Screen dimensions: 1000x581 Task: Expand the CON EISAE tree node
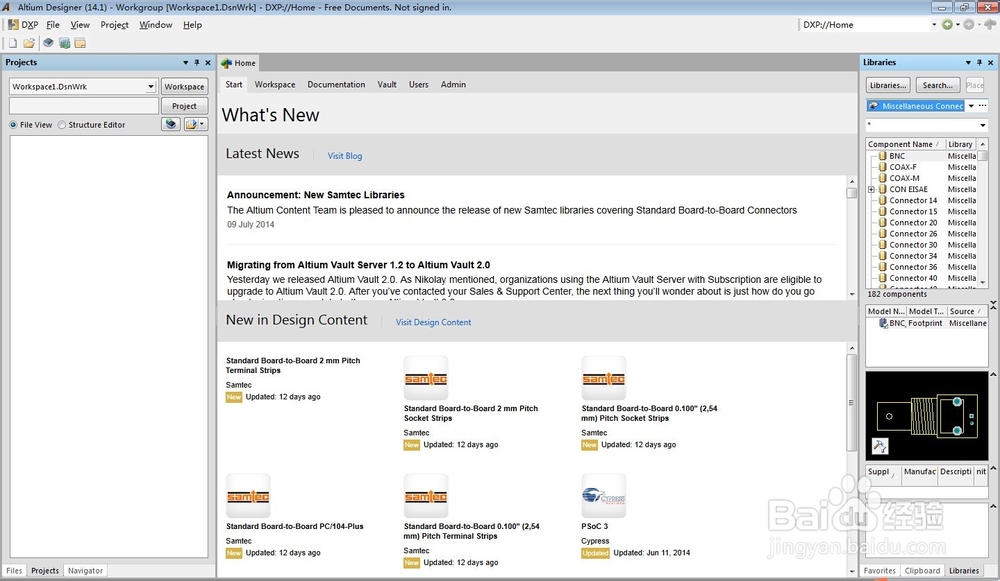[871, 189]
